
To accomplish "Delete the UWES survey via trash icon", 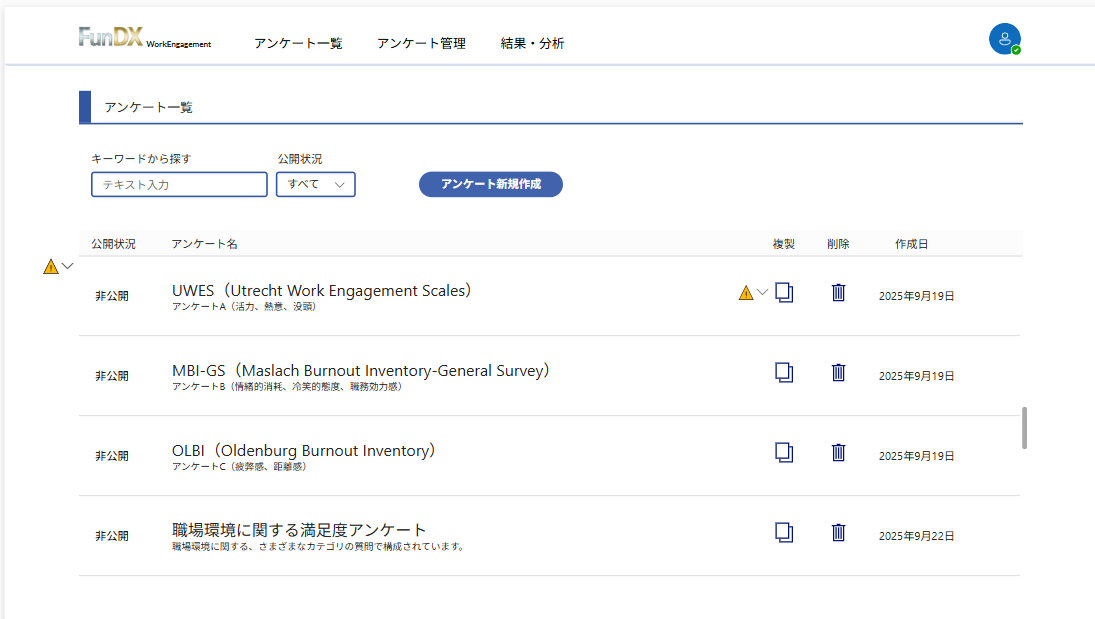I will click(838, 292).
